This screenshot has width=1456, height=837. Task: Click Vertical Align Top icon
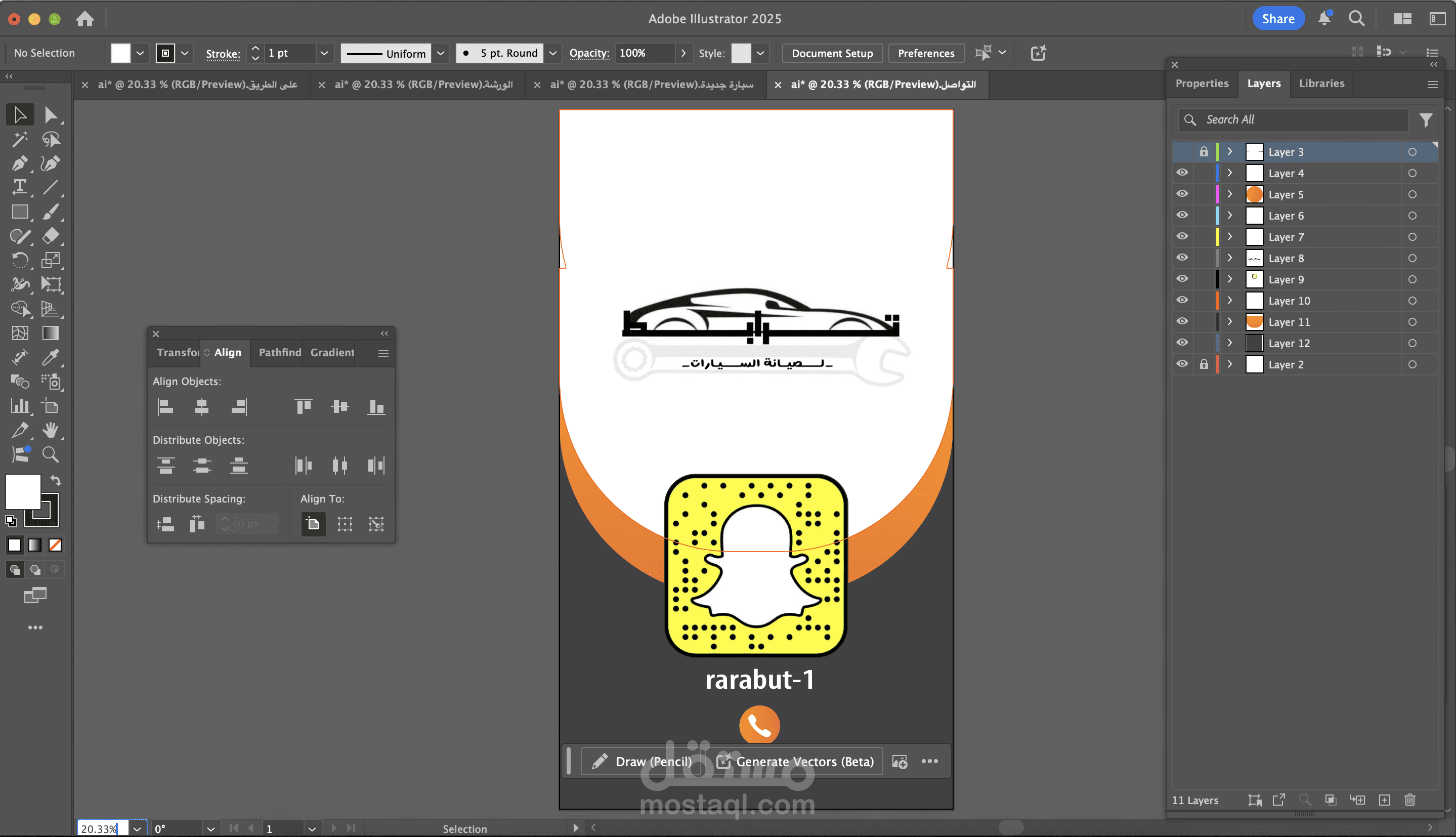click(x=304, y=407)
